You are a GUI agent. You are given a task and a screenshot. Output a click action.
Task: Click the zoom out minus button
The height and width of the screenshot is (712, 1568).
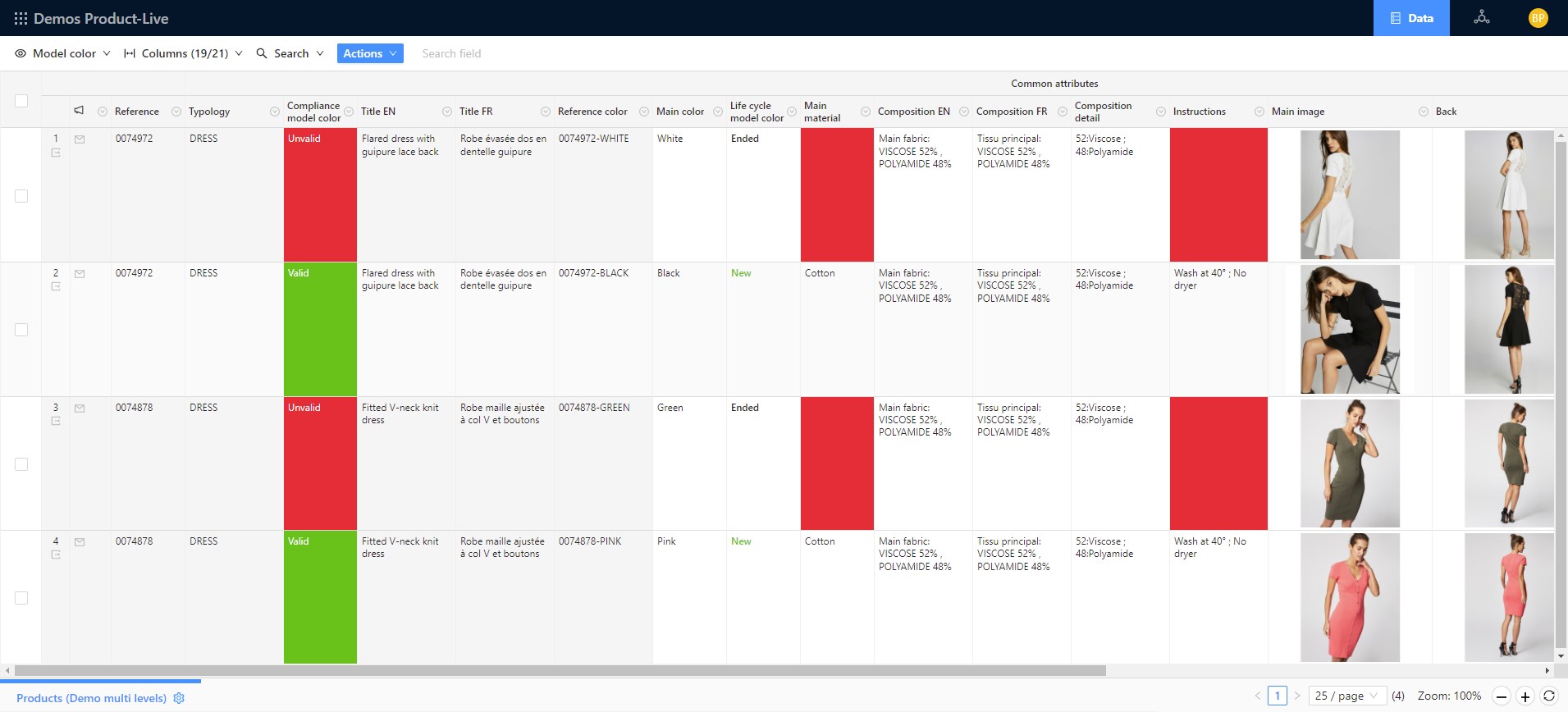coord(1501,696)
